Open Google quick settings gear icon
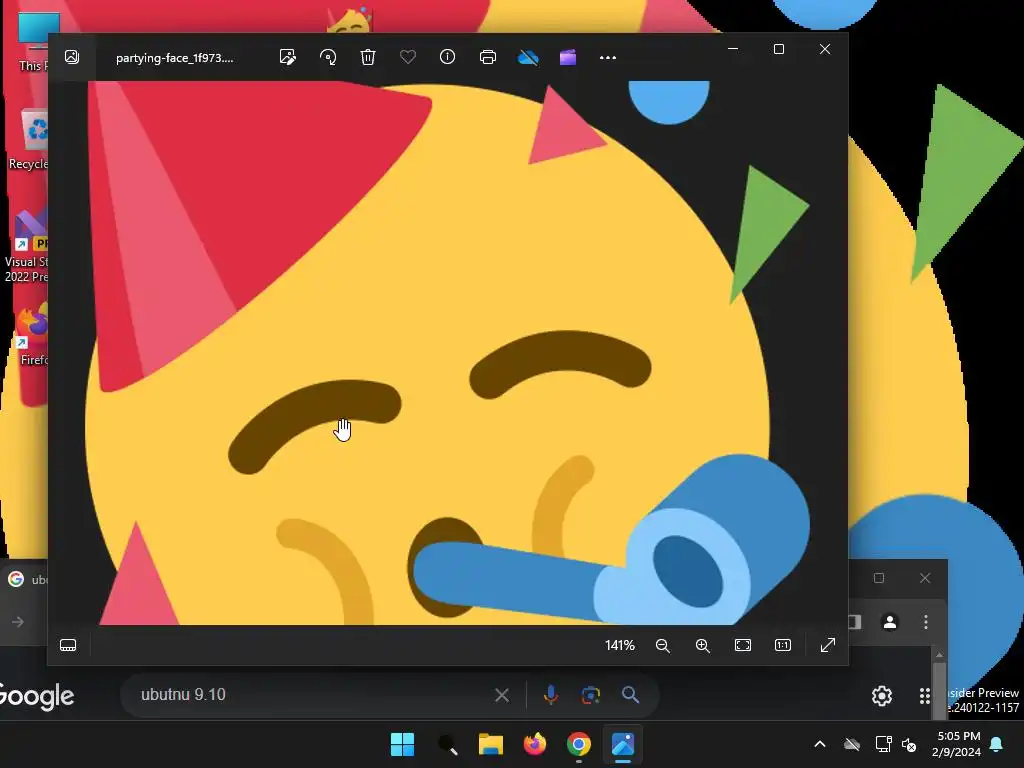 pyautogui.click(x=882, y=696)
